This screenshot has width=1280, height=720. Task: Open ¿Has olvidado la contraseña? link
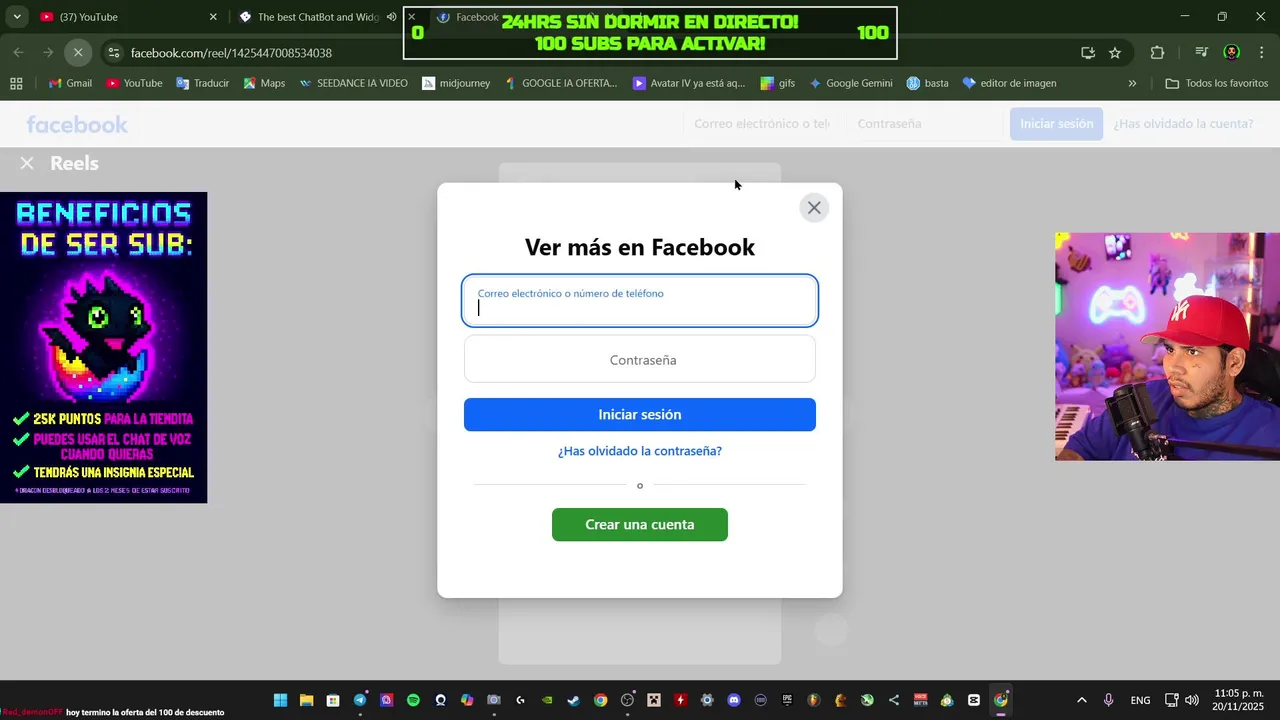click(640, 451)
